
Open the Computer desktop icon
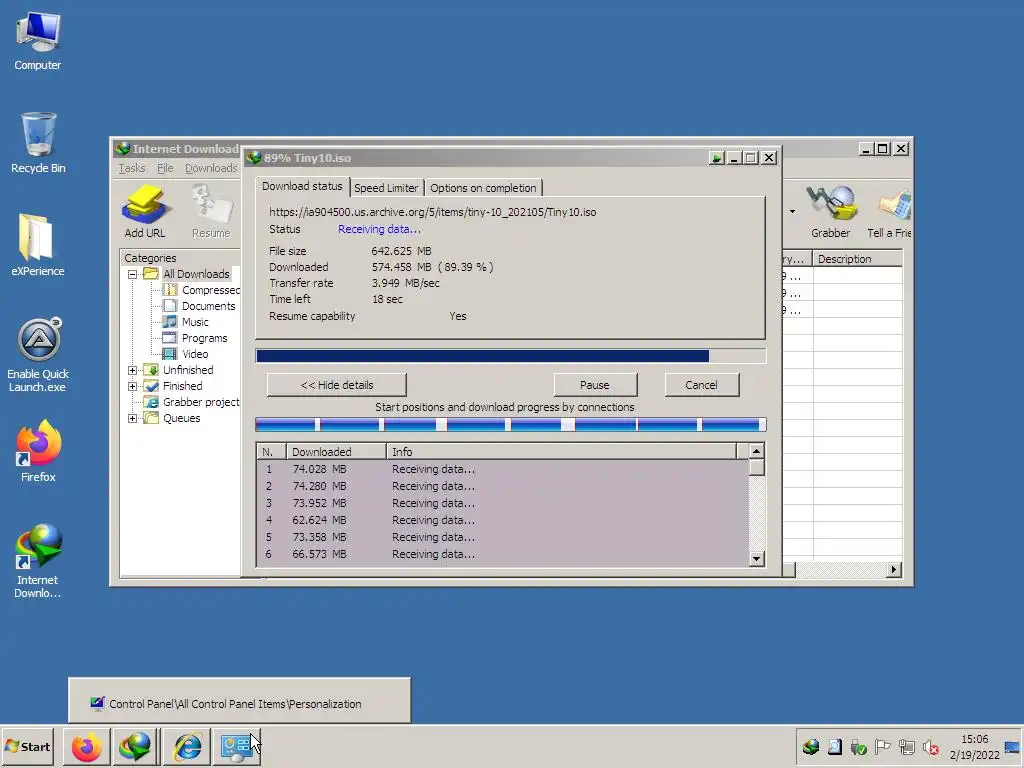tap(37, 42)
